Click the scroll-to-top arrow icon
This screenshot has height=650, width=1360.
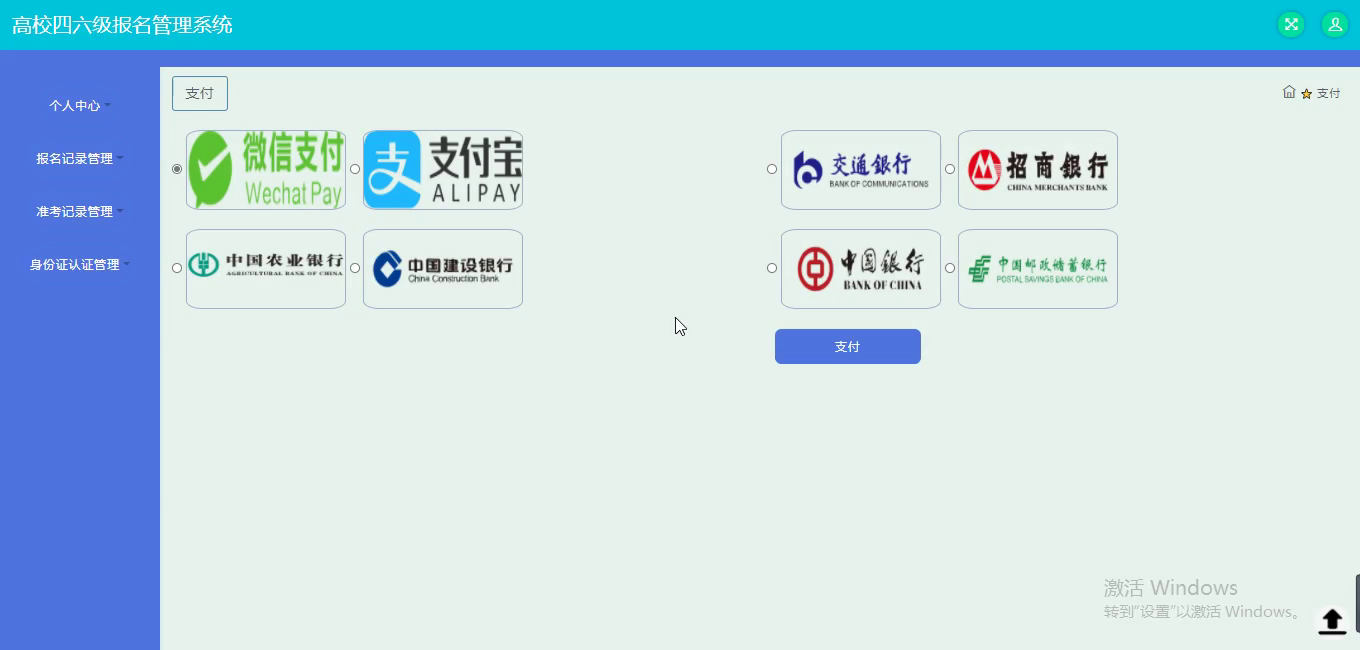pos(1332,621)
